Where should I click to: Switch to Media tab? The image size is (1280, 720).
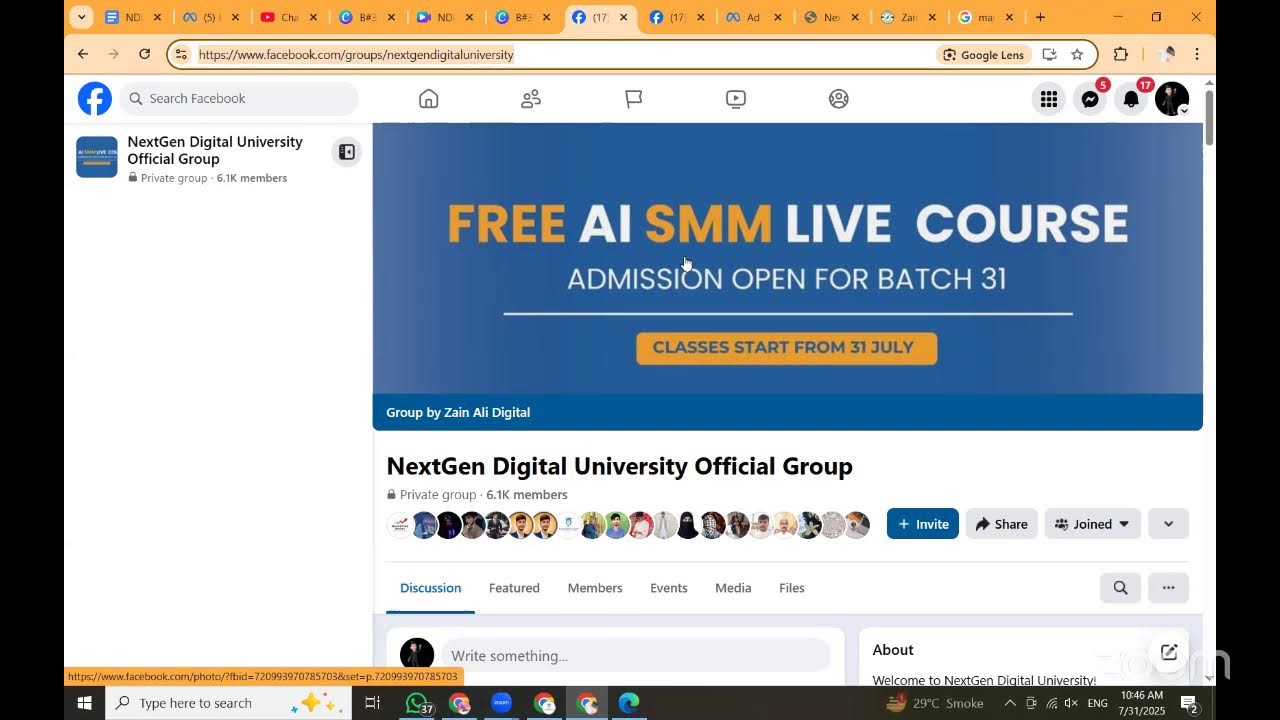click(733, 588)
